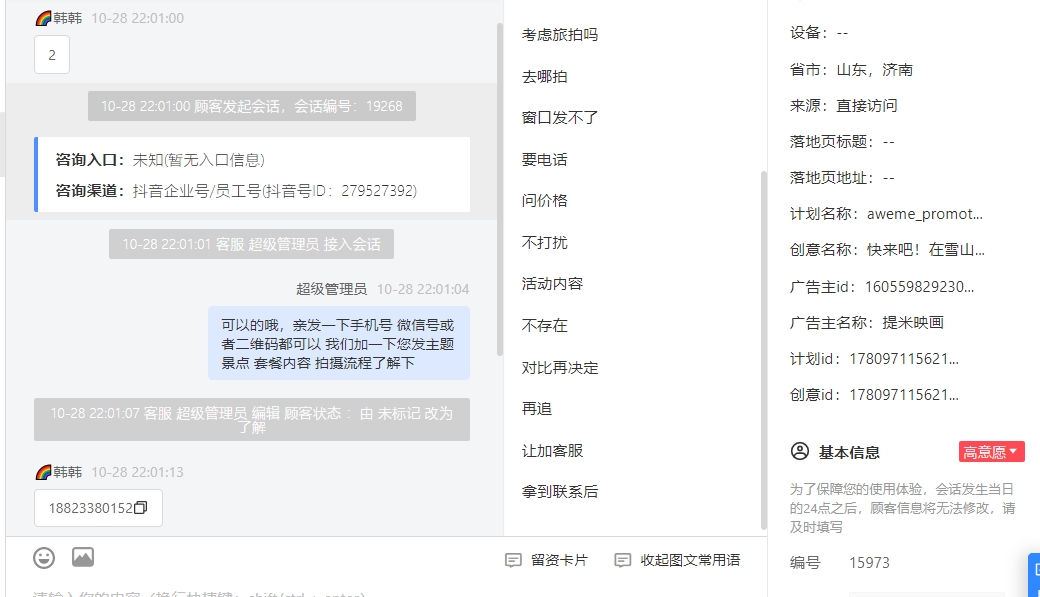Open the 高意愿 intent-level dropdown
The height and width of the screenshot is (597, 1040).
pyautogui.click(x=992, y=452)
